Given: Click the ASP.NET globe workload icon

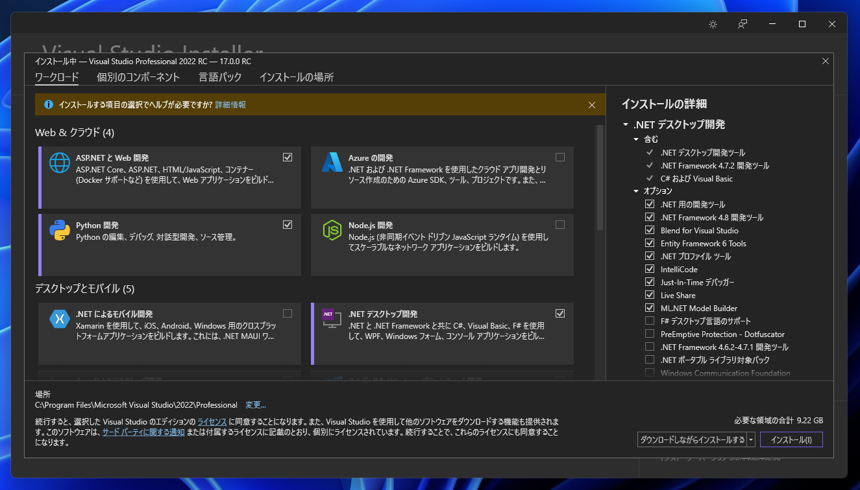Looking at the screenshot, I should click(x=60, y=163).
